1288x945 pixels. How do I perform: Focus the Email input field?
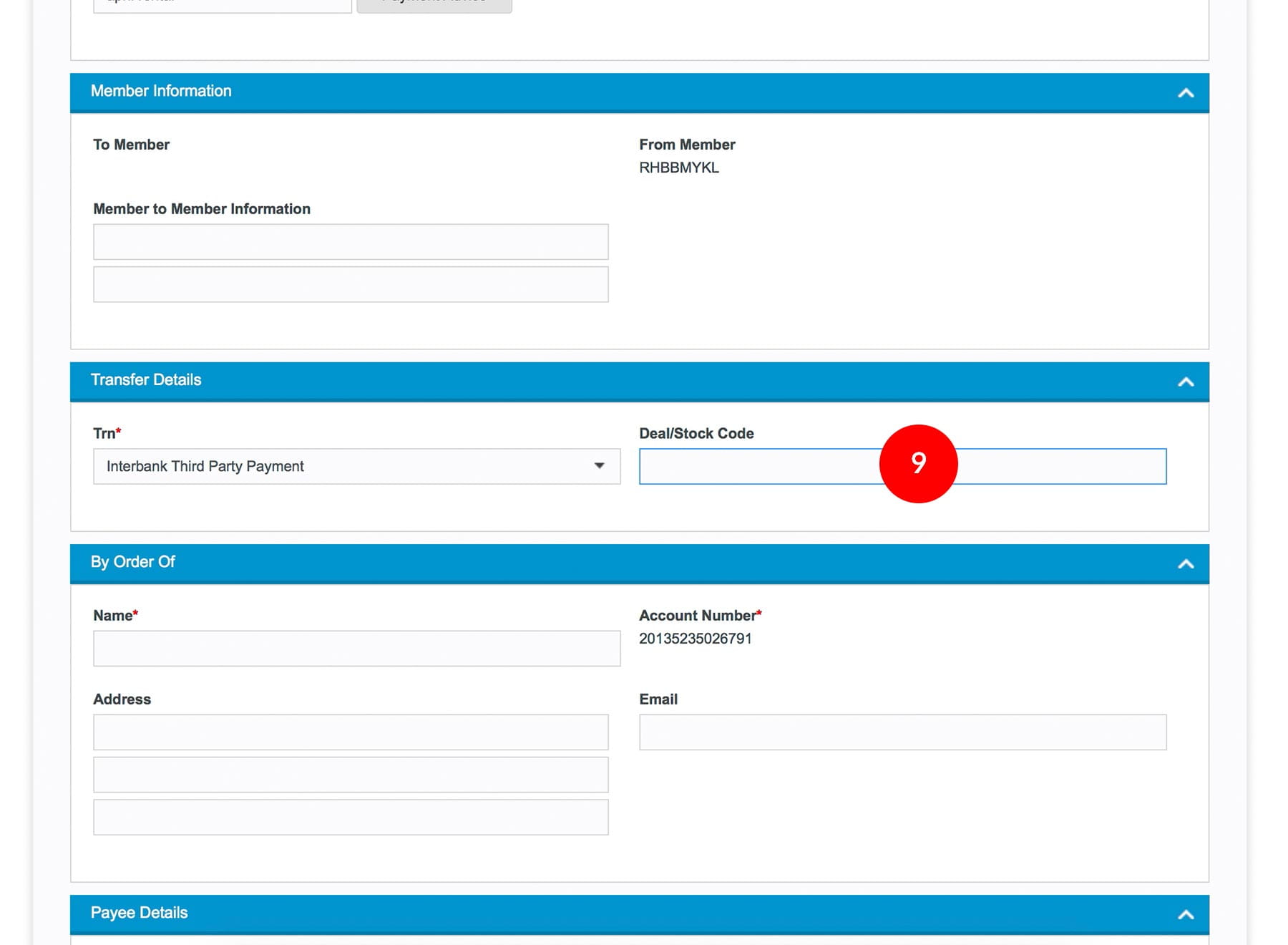902,732
